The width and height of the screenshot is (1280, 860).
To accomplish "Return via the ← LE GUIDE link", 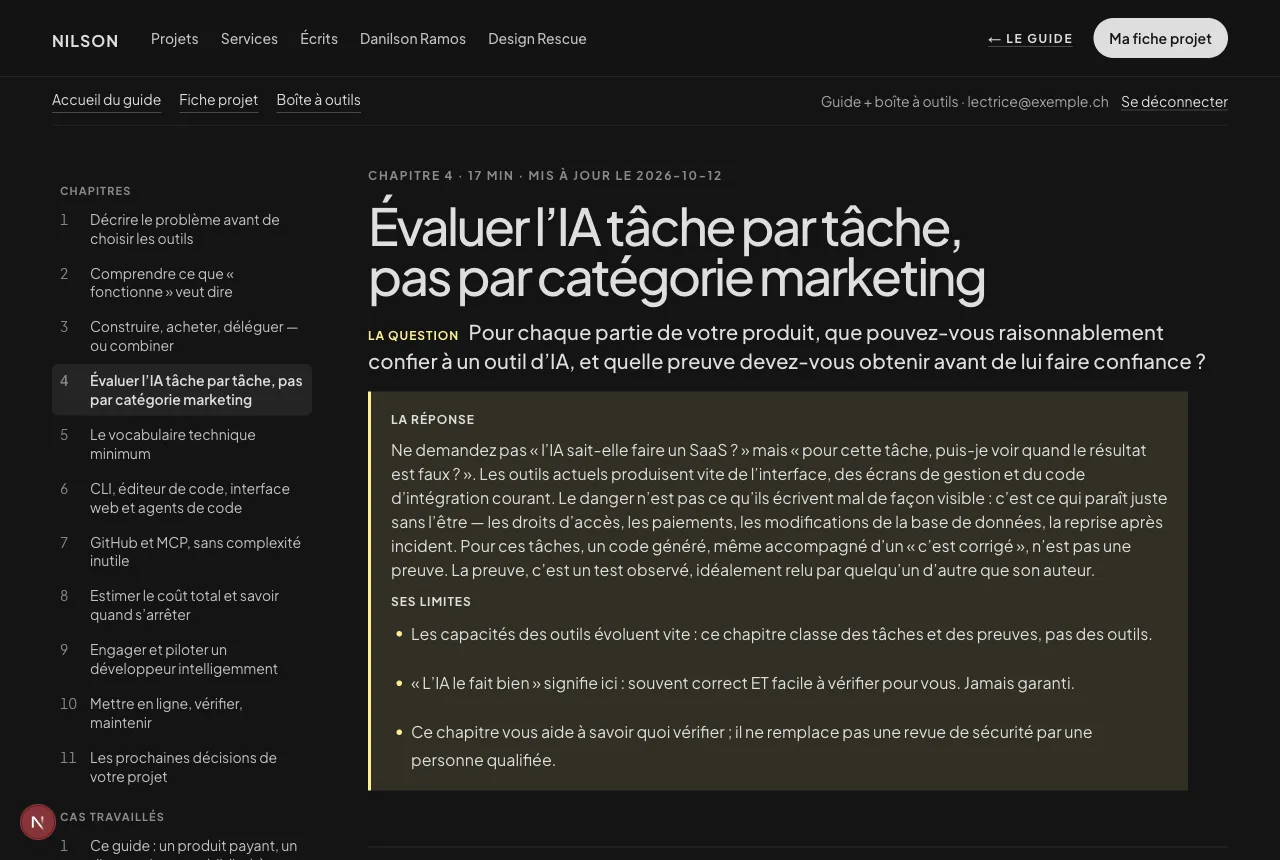I will coord(1030,39).
